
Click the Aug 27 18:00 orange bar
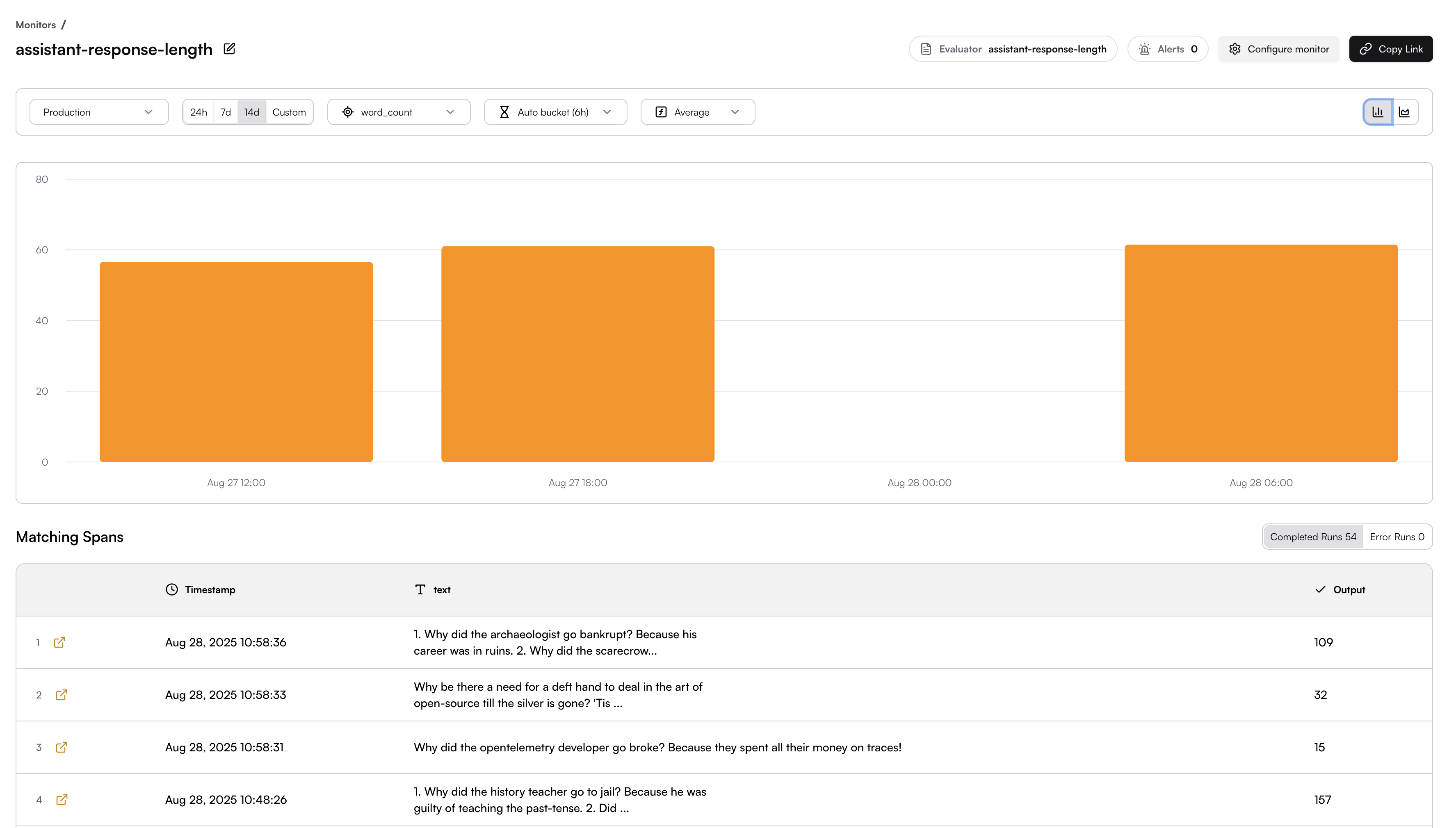[x=577, y=353]
